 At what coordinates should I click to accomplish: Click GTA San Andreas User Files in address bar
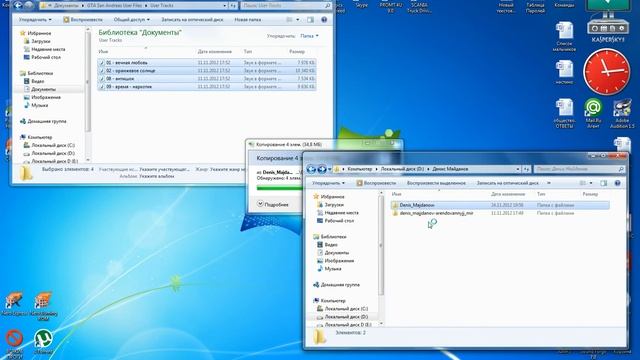pyautogui.click(x=115, y=6)
